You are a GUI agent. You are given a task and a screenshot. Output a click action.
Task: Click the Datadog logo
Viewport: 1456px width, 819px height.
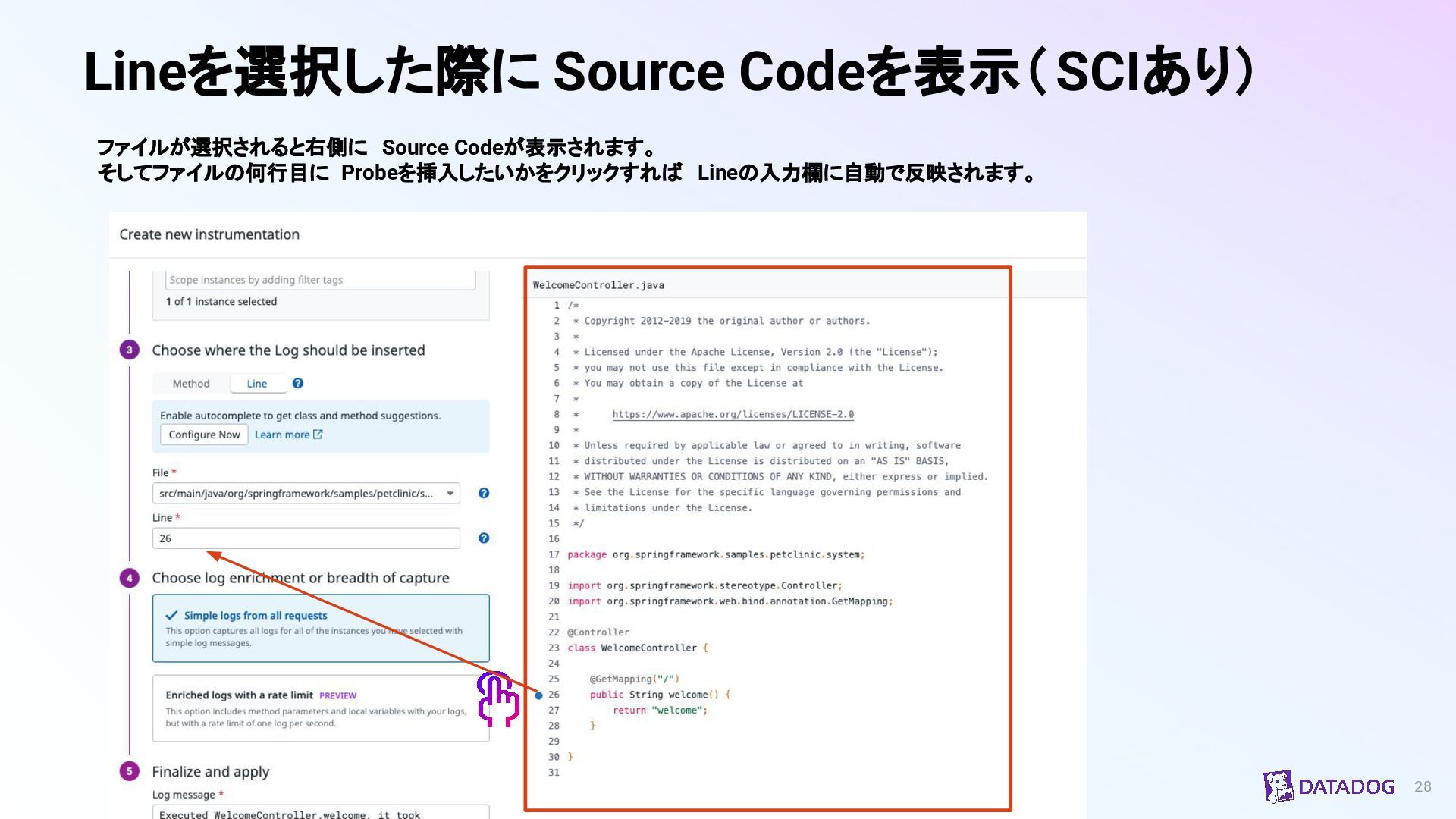(1329, 787)
